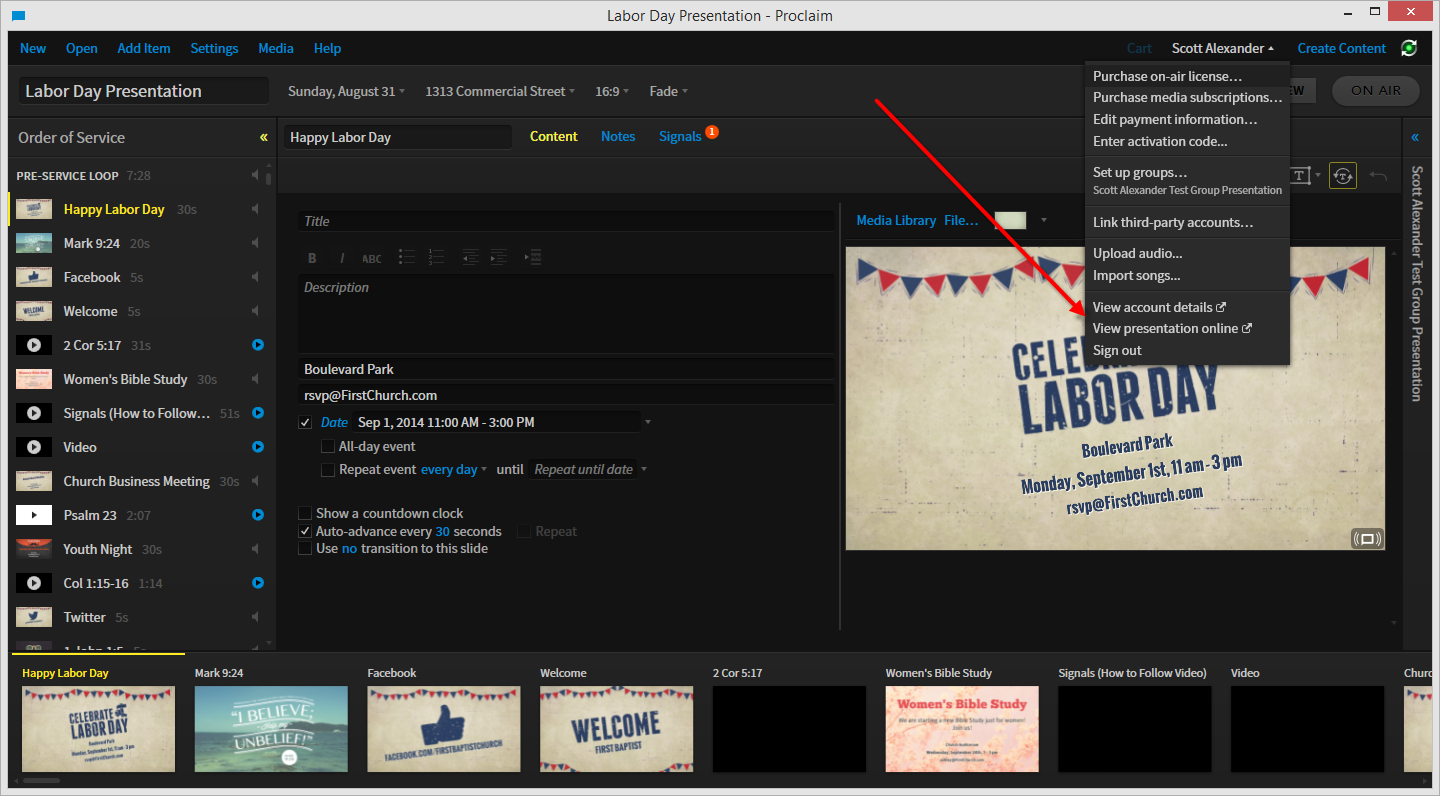Open the Sunday, August 31 date dropdown
1440x796 pixels.
point(346,91)
